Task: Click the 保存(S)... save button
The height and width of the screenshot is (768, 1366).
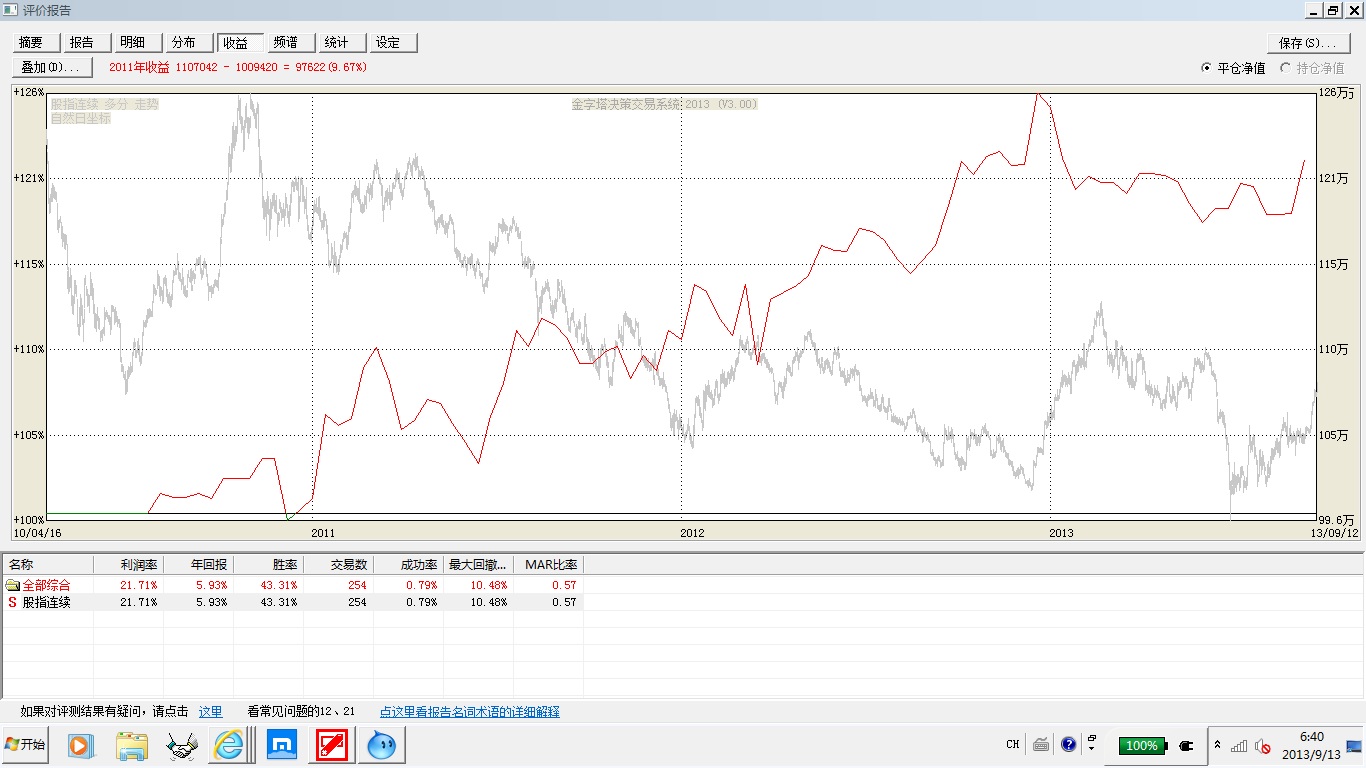Action: [1307, 43]
